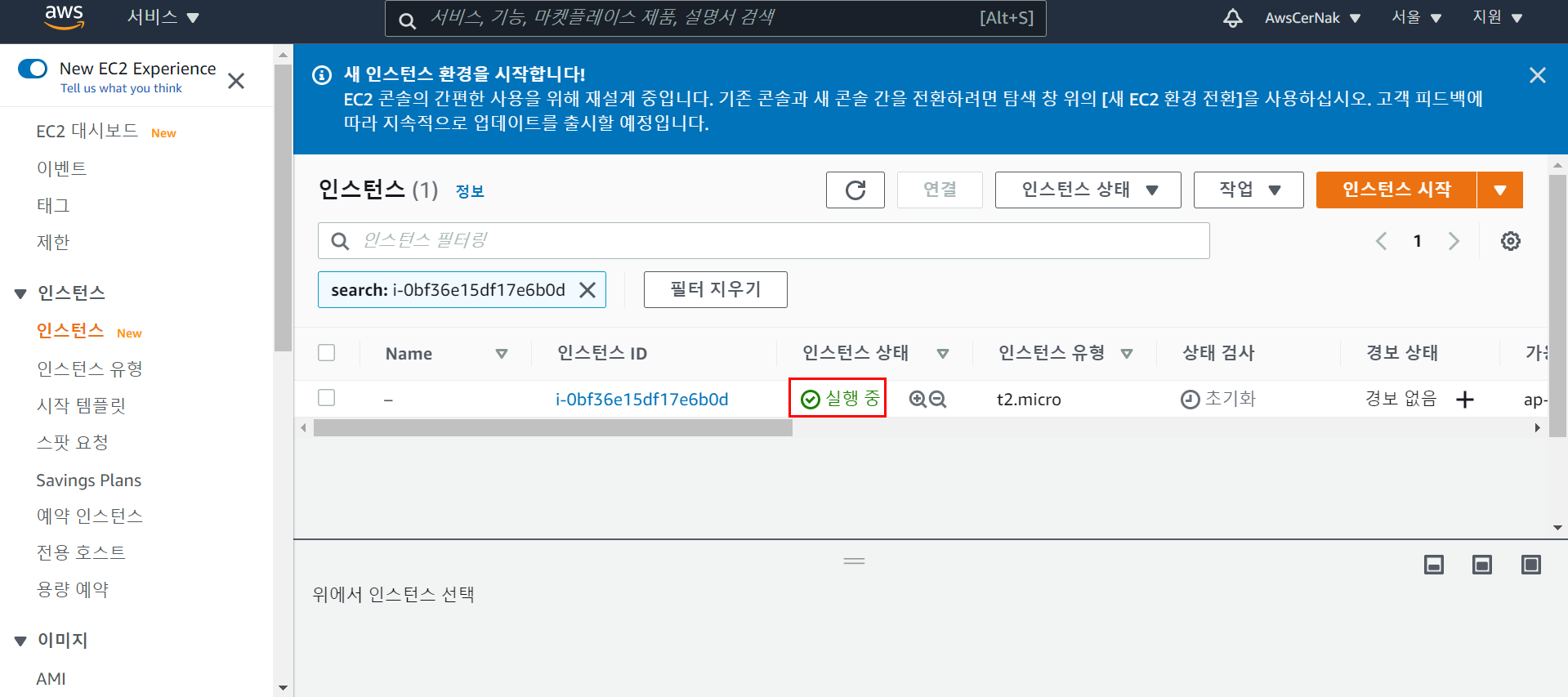
Task: Click Tell us what you think link
Action: click(x=121, y=88)
